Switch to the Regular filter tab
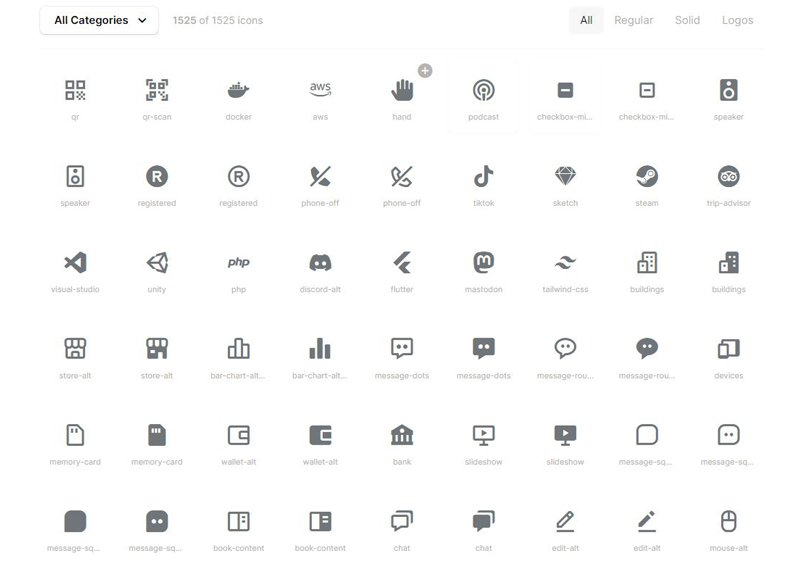Image resolution: width=800 pixels, height=577 pixels. pyautogui.click(x=633, y=20)
